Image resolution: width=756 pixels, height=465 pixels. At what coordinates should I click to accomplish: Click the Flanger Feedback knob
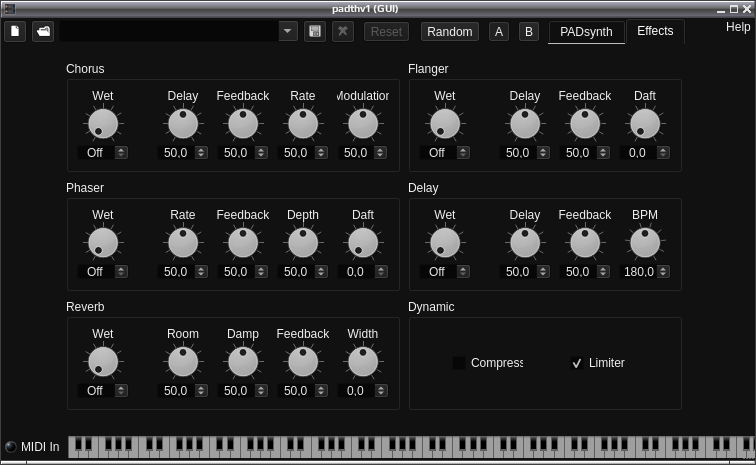click(x=585, y=123)
